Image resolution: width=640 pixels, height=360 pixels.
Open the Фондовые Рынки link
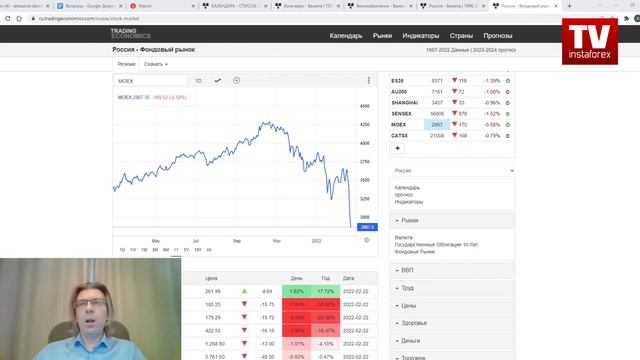pos(414,252)
